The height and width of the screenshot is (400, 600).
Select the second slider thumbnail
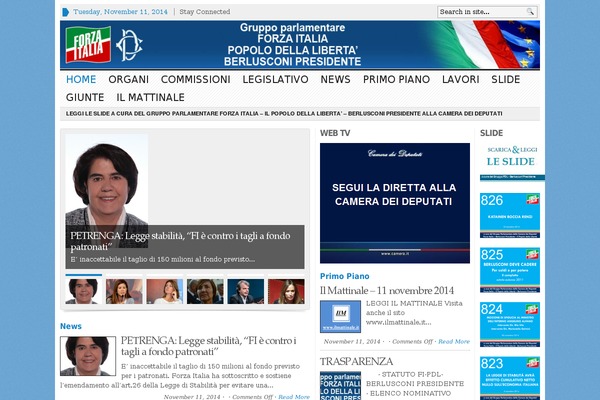point(124,291)
